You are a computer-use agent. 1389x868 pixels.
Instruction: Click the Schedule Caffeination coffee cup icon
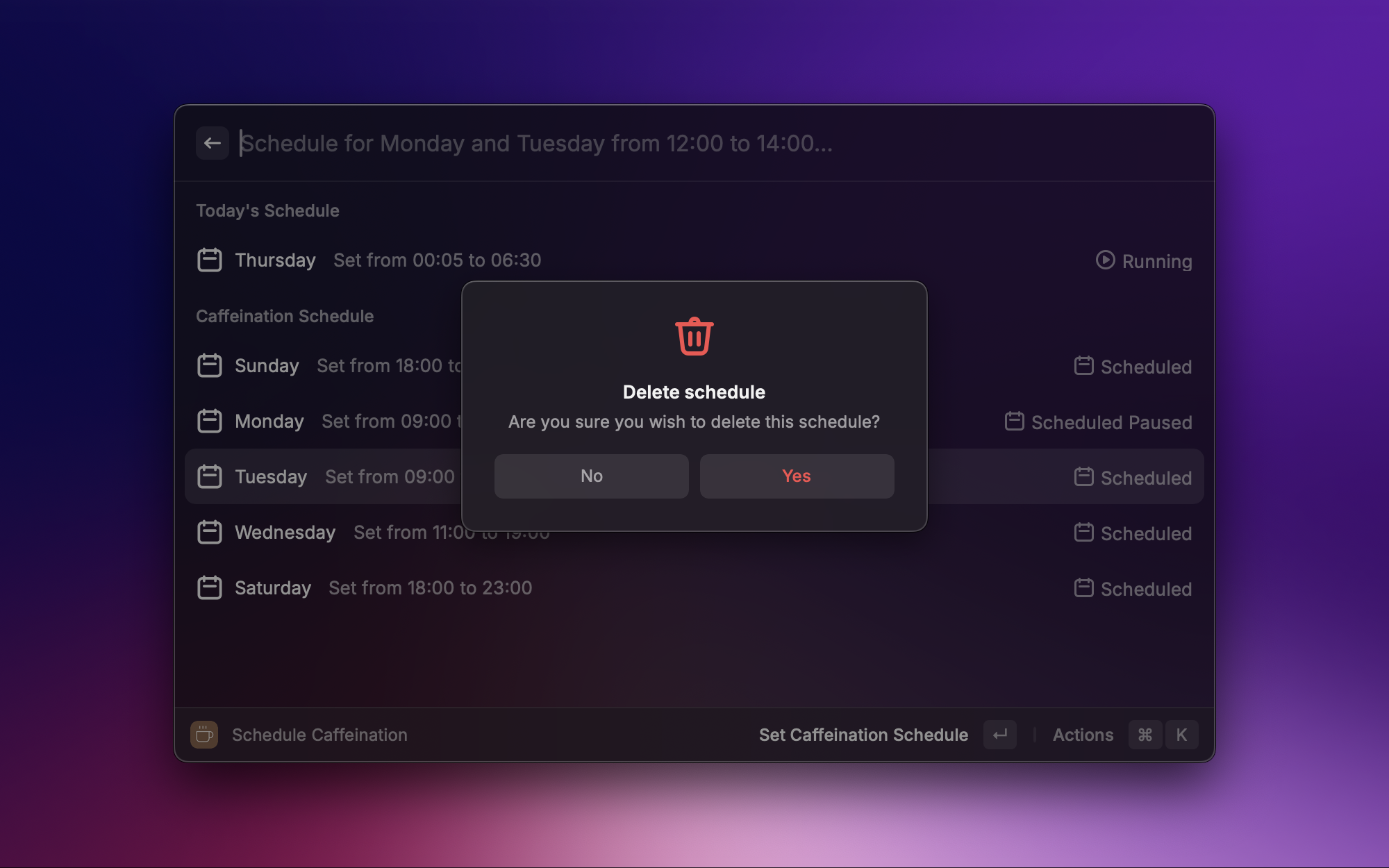click(x=204, y=735)
